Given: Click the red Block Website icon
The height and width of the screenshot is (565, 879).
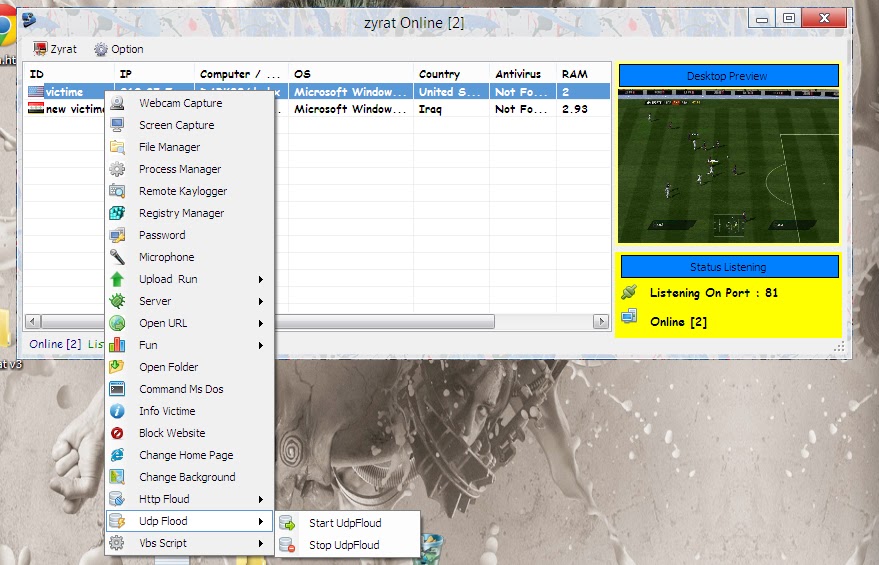Looking at the screenshot, I should [117, 433].
